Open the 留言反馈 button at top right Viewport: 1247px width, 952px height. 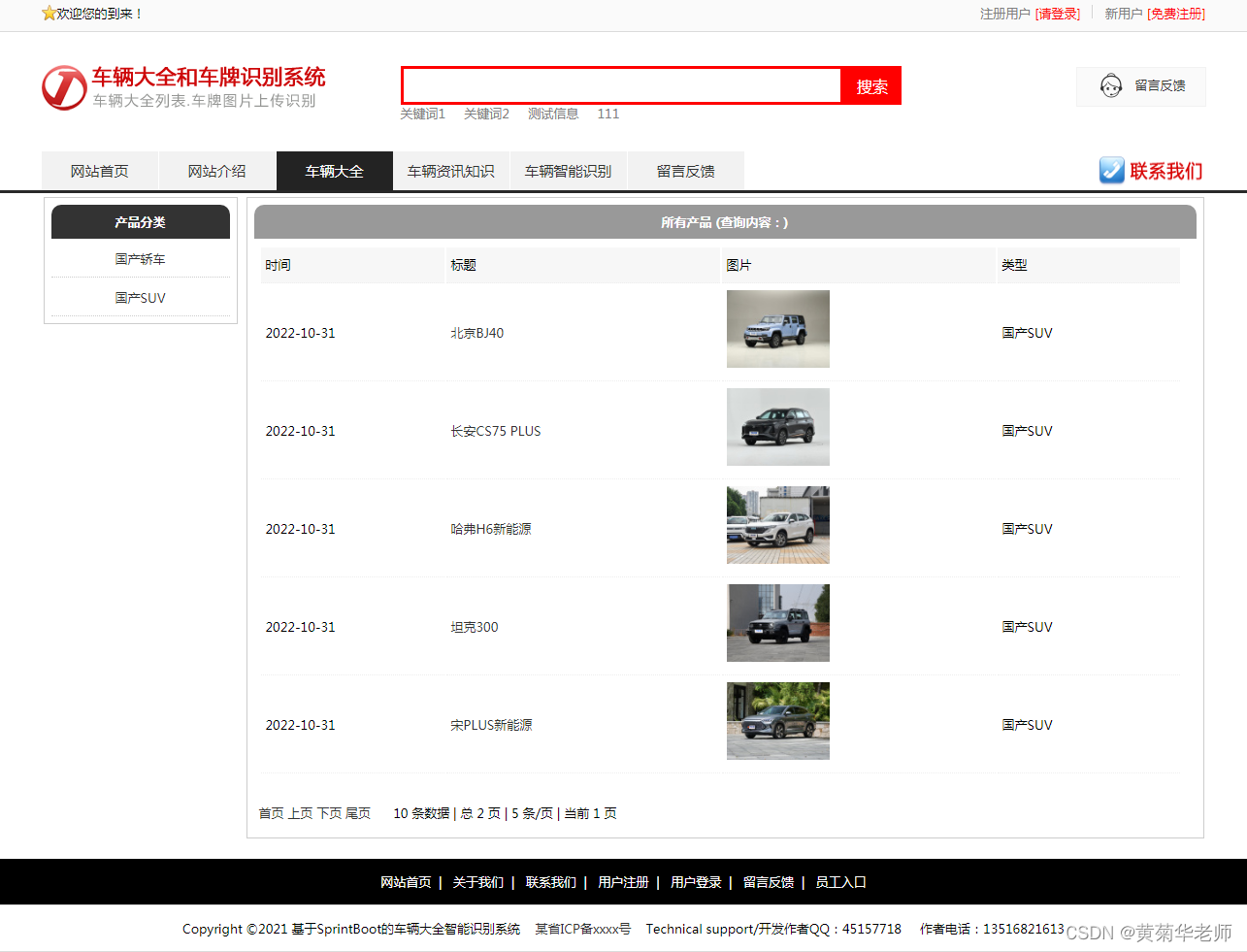point(1141,86)
